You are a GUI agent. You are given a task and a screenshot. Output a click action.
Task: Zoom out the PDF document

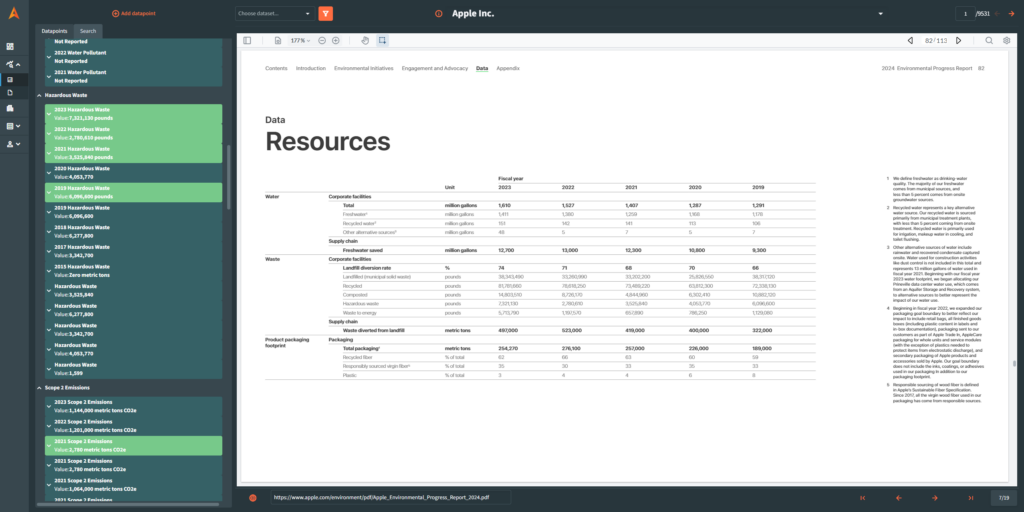click(322, 40)
